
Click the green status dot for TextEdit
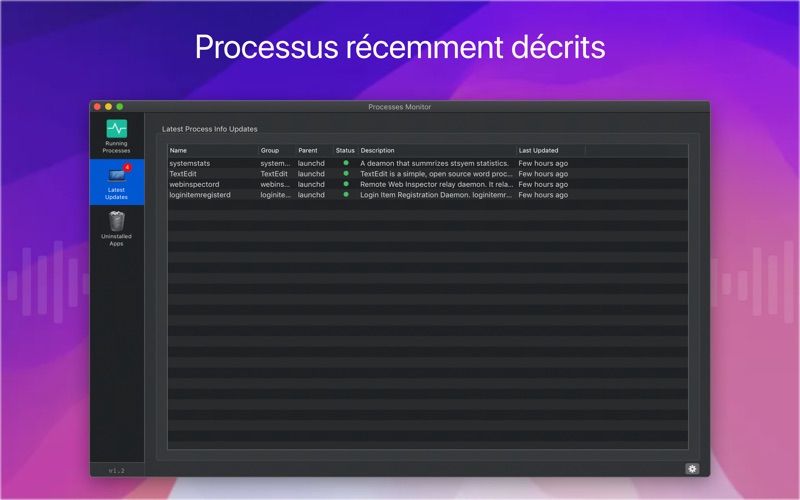(346, 173)
